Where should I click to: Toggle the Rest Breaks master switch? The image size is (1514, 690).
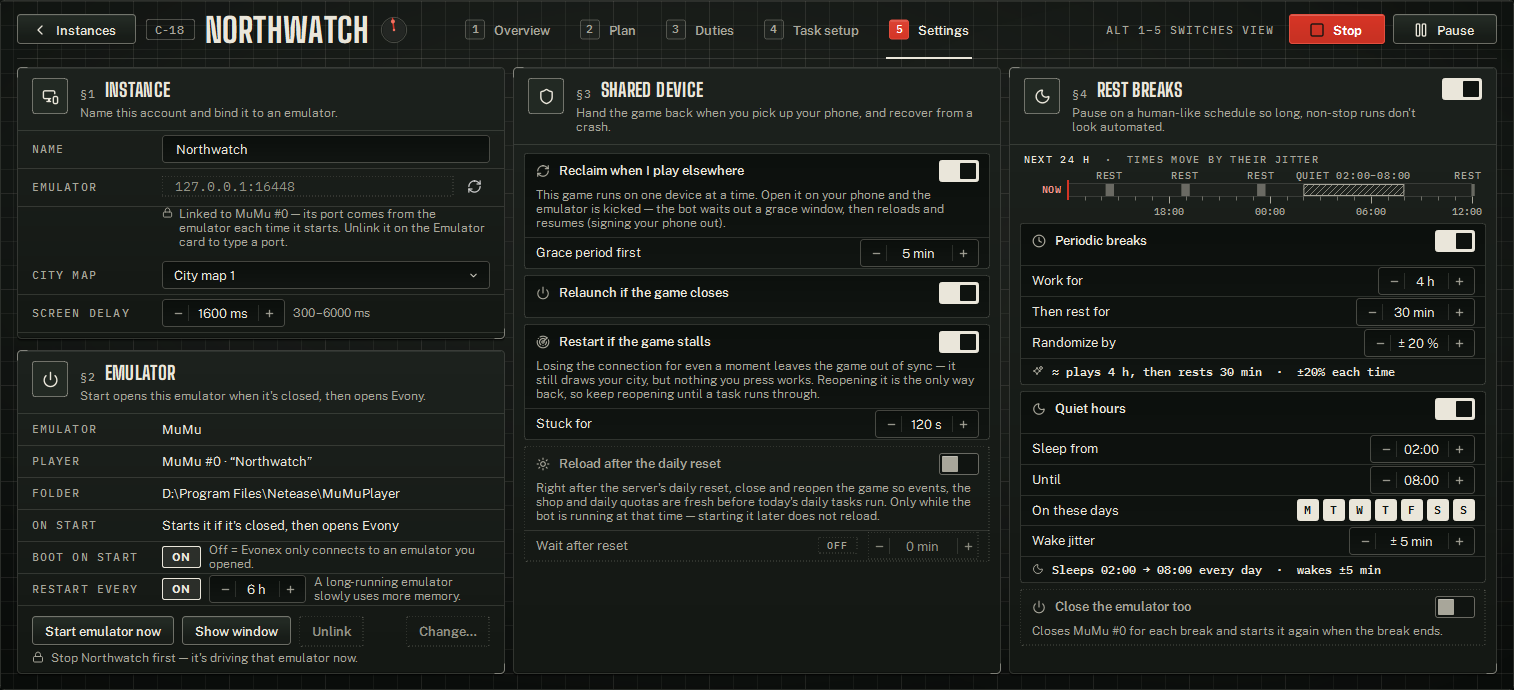tap(1461, 89)
